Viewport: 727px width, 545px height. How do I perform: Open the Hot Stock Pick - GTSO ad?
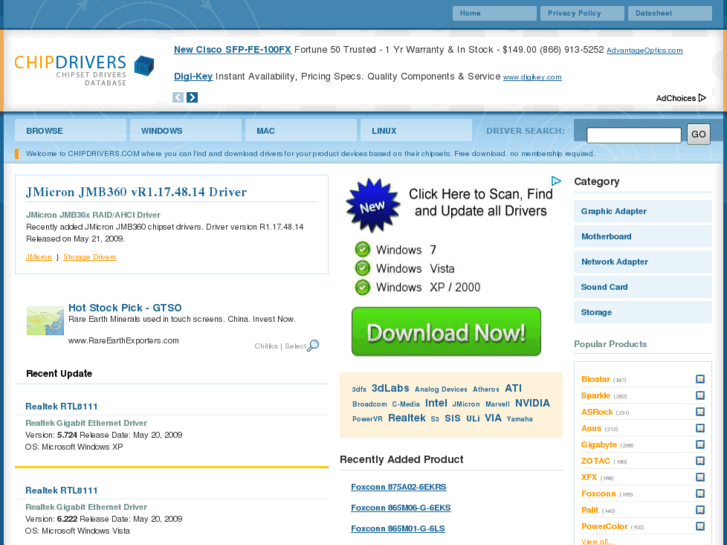click(125, 308)
